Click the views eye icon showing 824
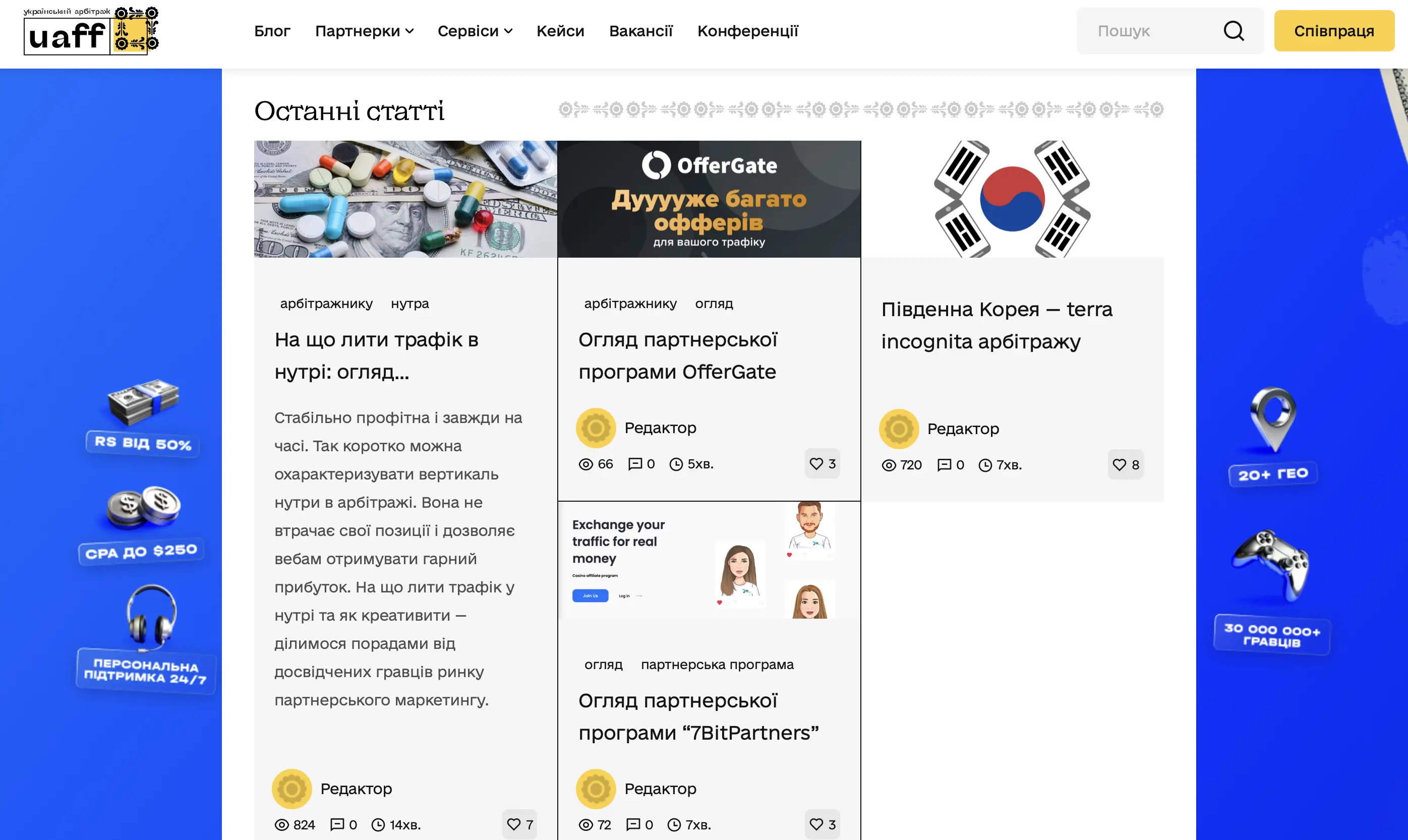Screen dimensions: 1408x840 tap(281, 825)
